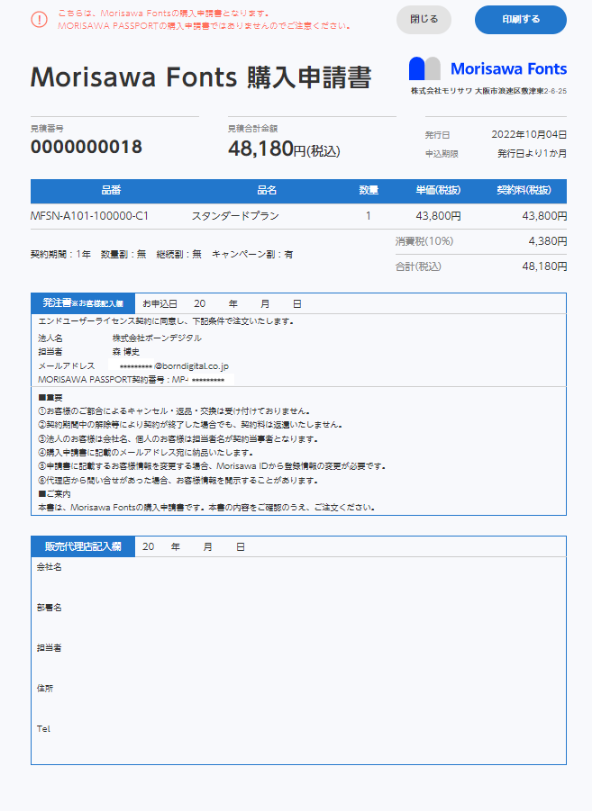The height and width of the screenshot is (811, 592).
Task: Click the unit price 43,800円 under 単価(税抜)
Action: tap(438, 216)
